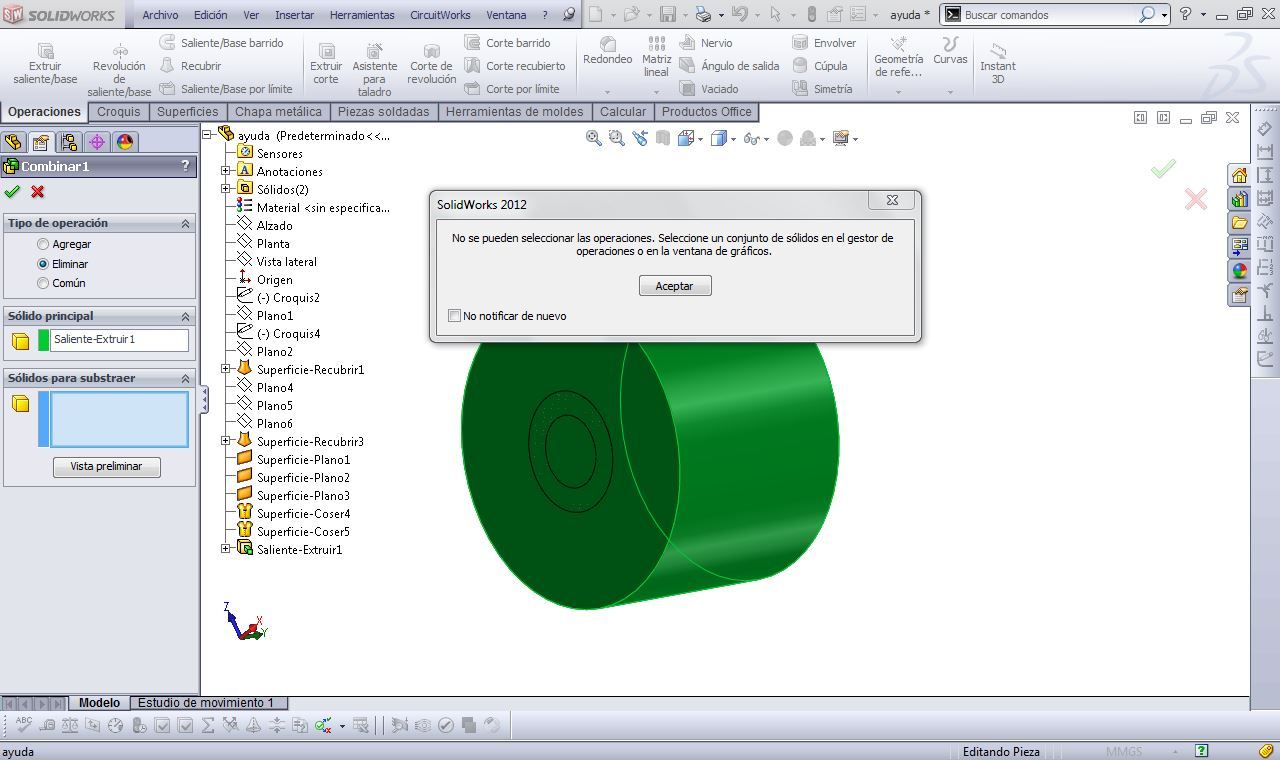Open the Herramientas menu

(363, 15)
